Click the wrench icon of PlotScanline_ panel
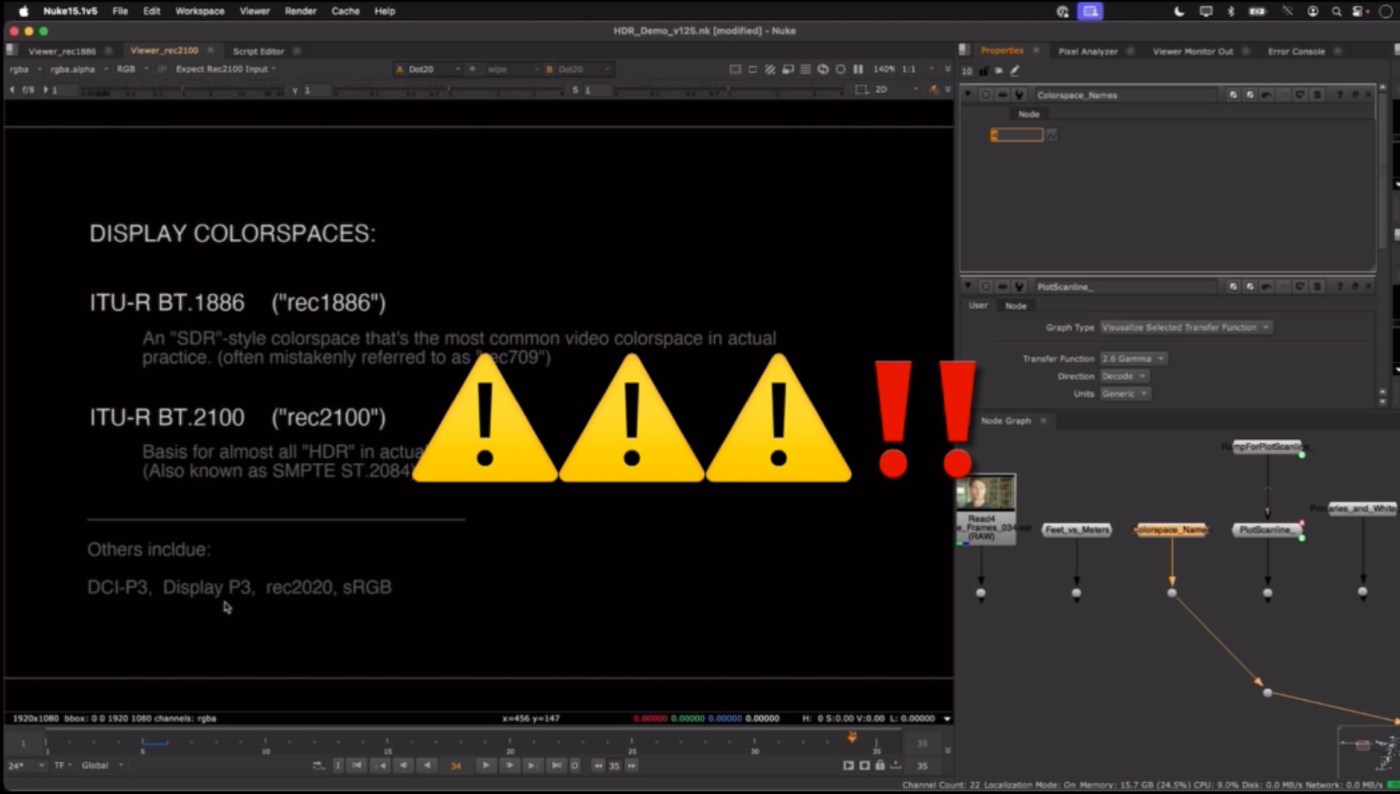Image resolution: width=1400 pixels, height=794 pixels. [1019, 287]
